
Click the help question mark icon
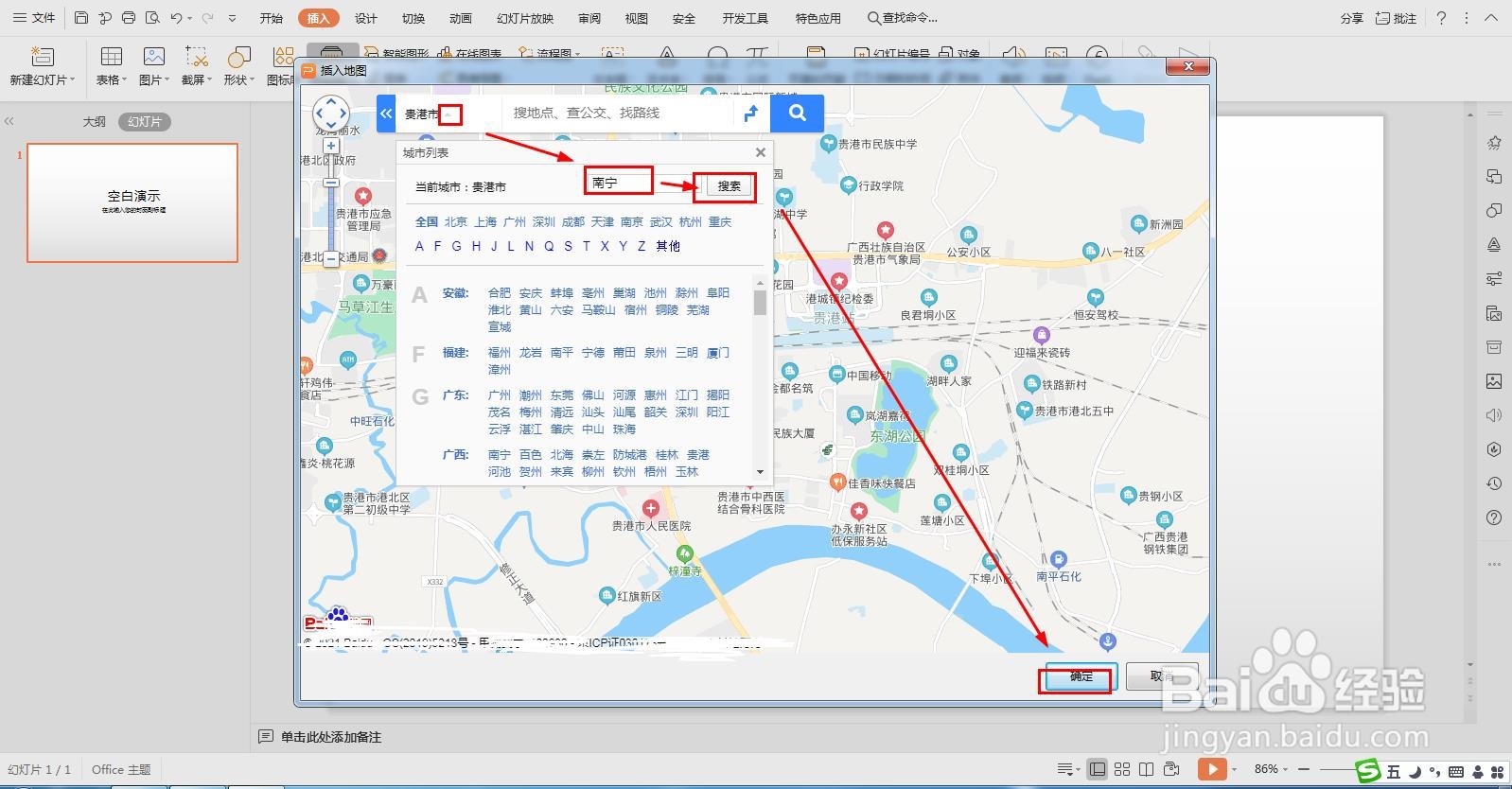1441,18
